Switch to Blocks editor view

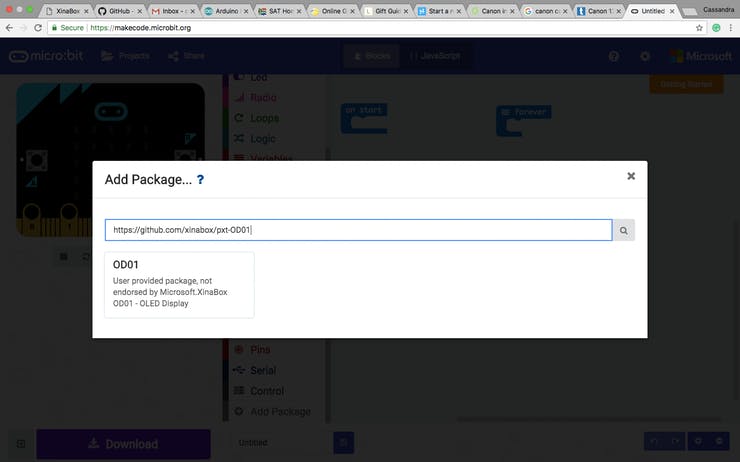pos(371,56)
